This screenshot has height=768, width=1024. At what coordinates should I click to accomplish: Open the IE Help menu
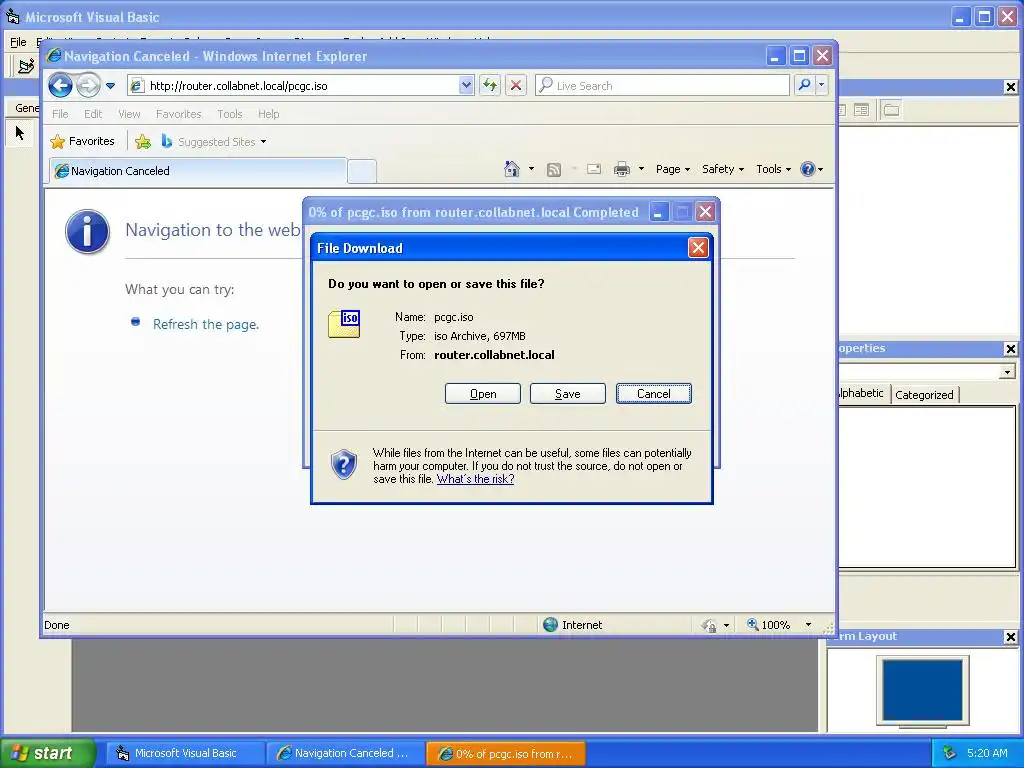[268, 114]
